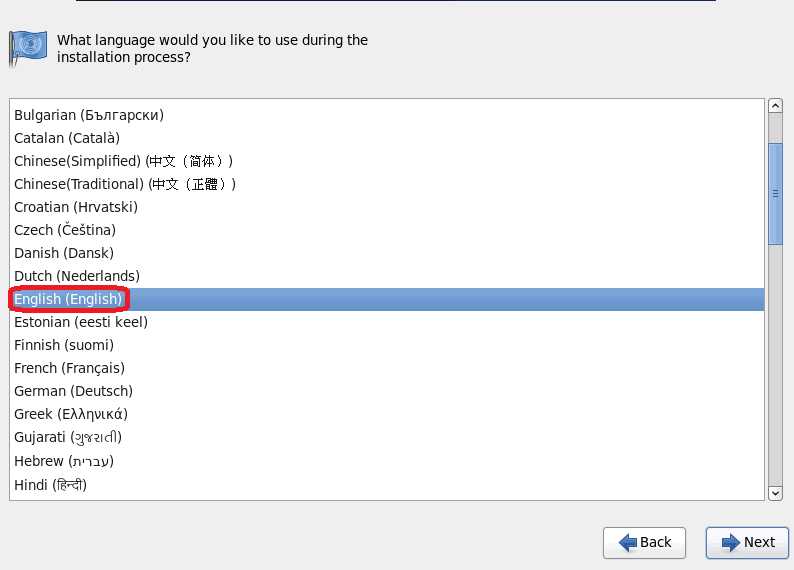Choose Catalan (Català) from list

click(x=386, y=138)
